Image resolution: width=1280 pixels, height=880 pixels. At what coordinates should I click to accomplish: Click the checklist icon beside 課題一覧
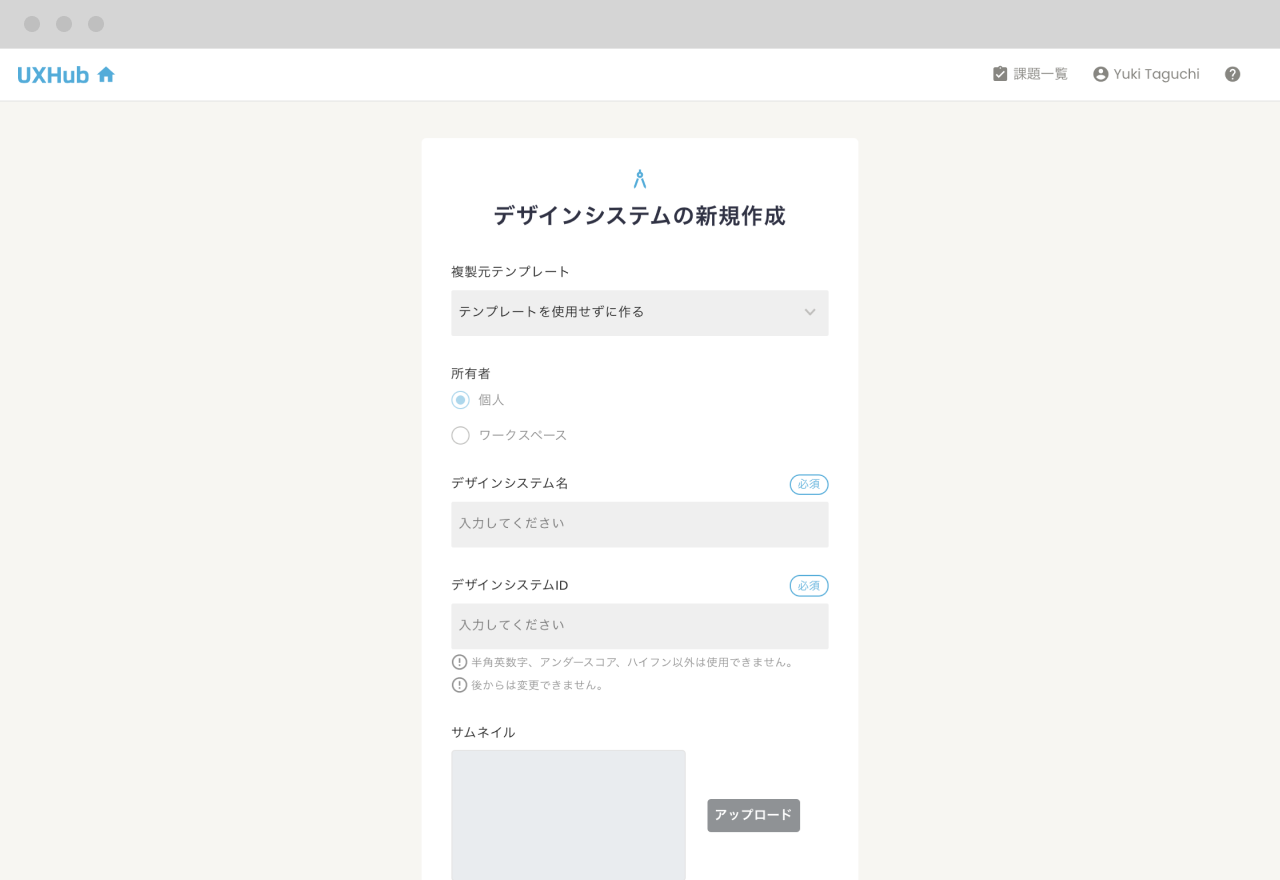(999, 73)
